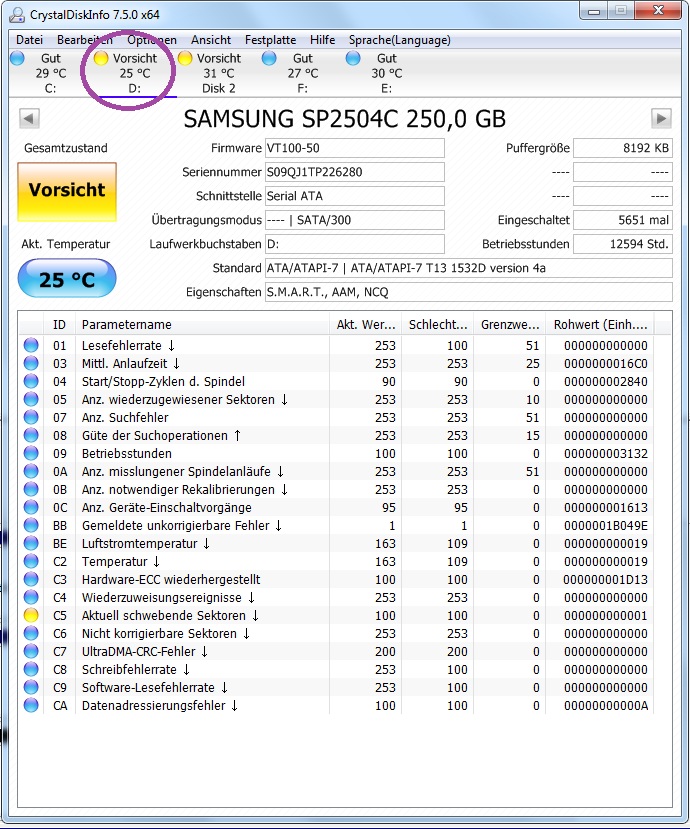This screenshot has width=690, height=829.
Task: Select drive D: disk tab
Action: pyautogui.click(x=135, y=73)
